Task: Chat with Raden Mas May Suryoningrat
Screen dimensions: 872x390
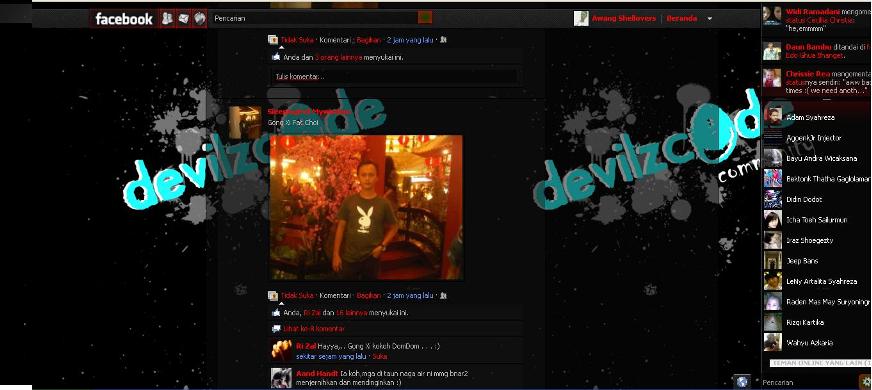Action: coord(817,302)
